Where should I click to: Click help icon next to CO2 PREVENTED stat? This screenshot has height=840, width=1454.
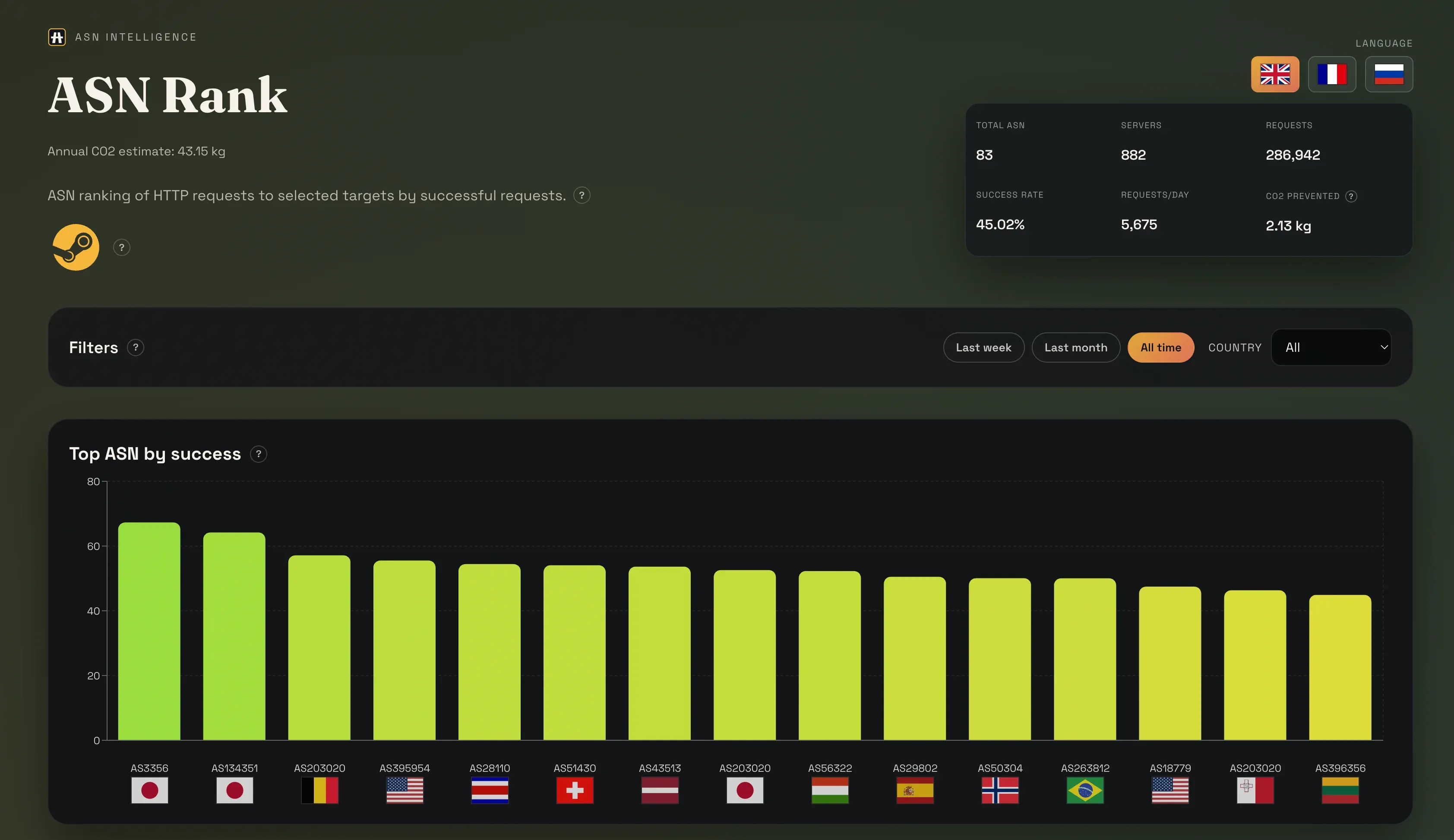(1351, 196)
